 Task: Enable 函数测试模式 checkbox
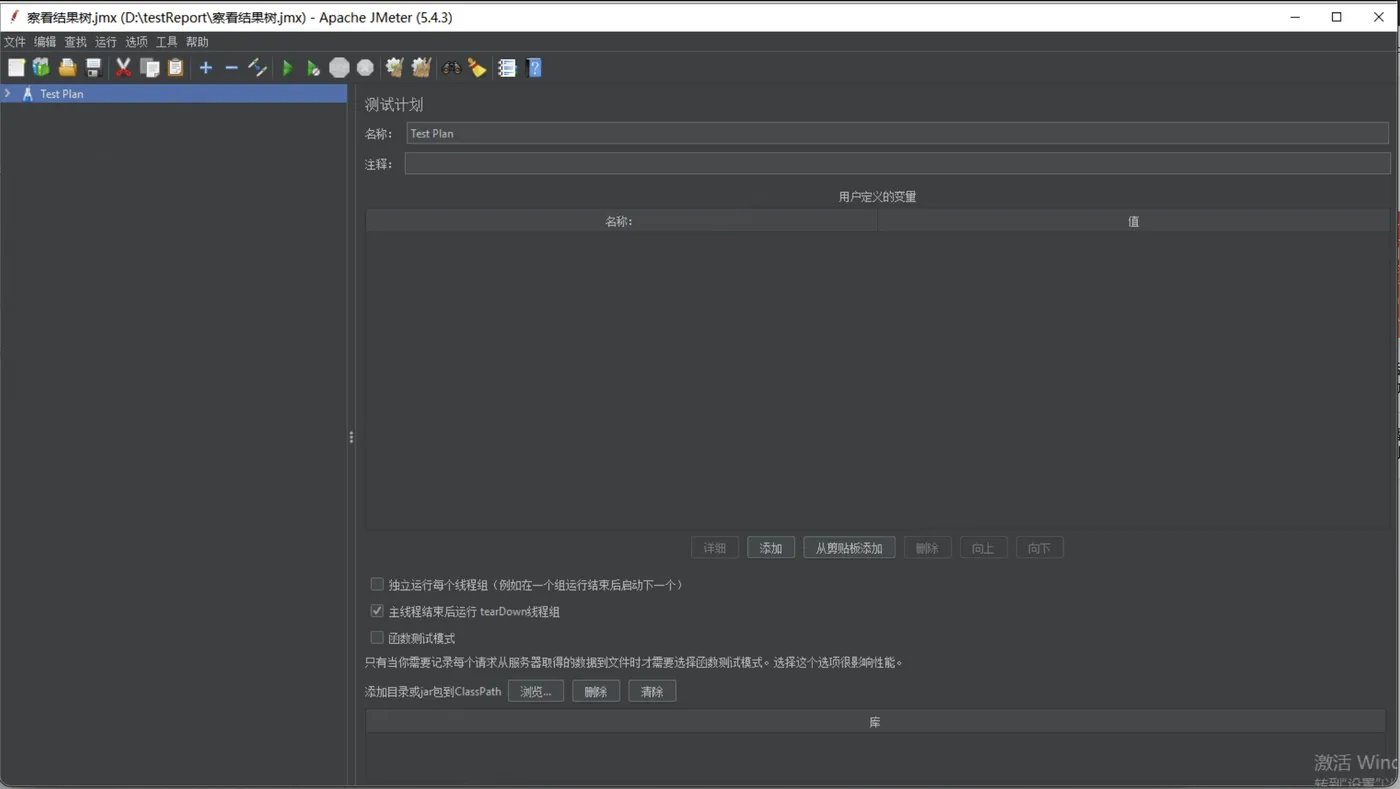(x=377, y=637)
